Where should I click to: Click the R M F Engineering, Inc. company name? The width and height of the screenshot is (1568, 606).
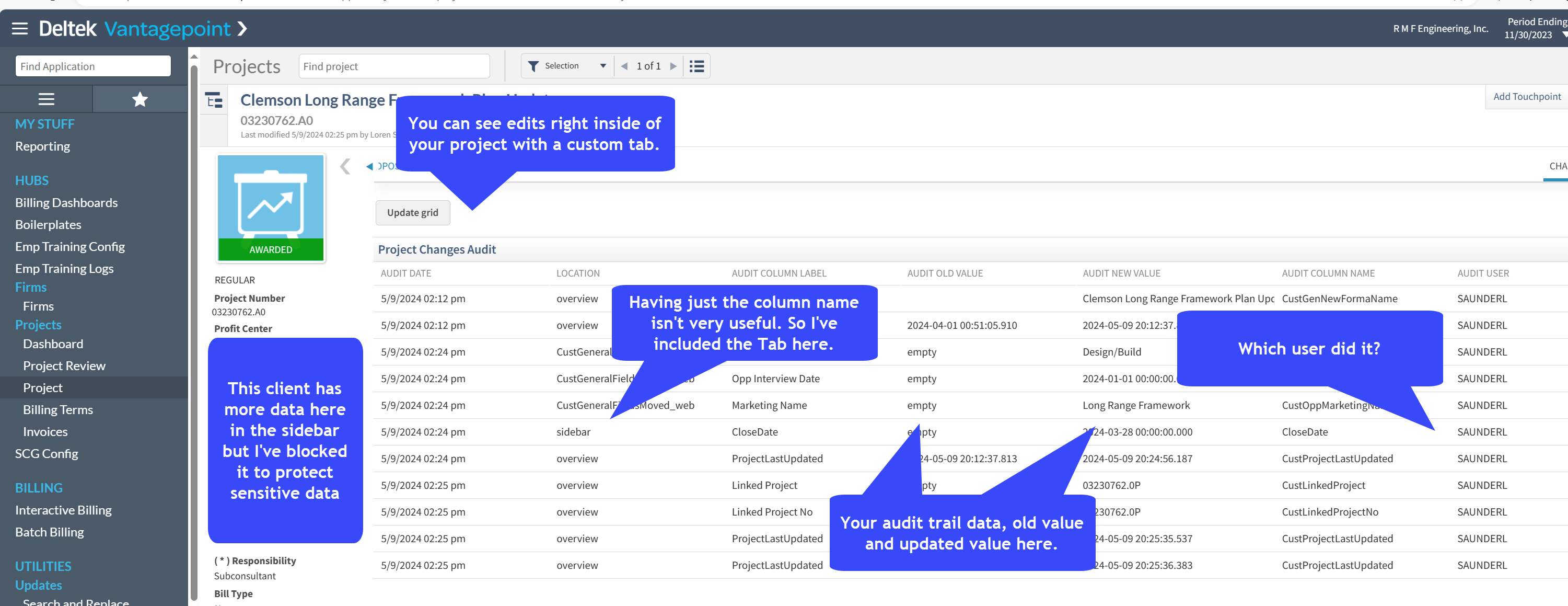1440,29
